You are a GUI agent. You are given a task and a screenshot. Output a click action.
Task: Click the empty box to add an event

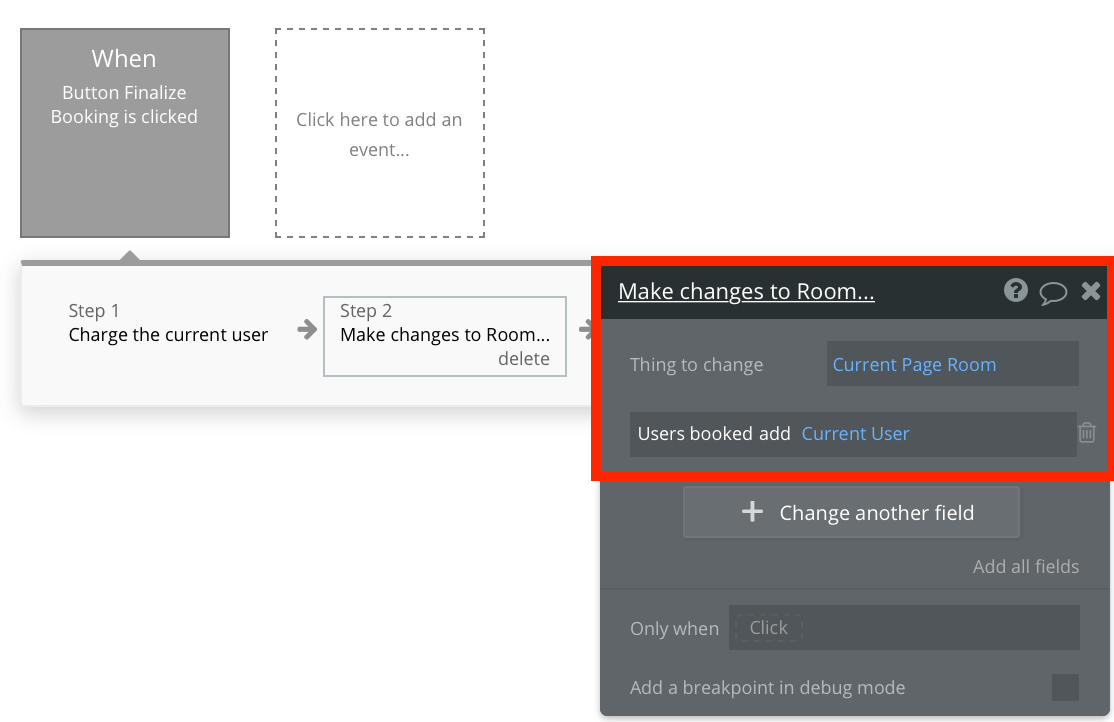pyautogui.click(x=379, y=132)
